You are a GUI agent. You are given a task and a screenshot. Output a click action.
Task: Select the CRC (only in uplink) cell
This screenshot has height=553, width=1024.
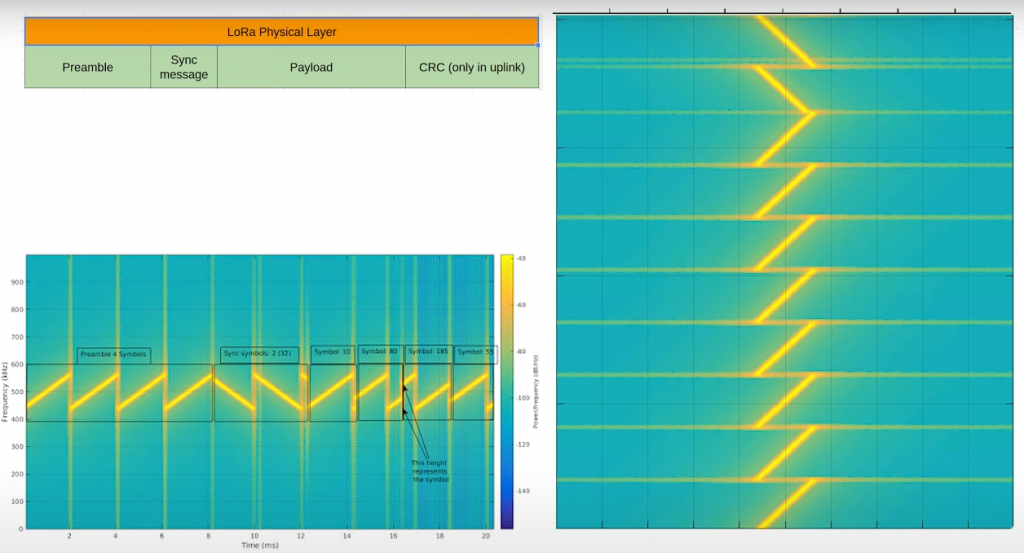pos(471,68)
